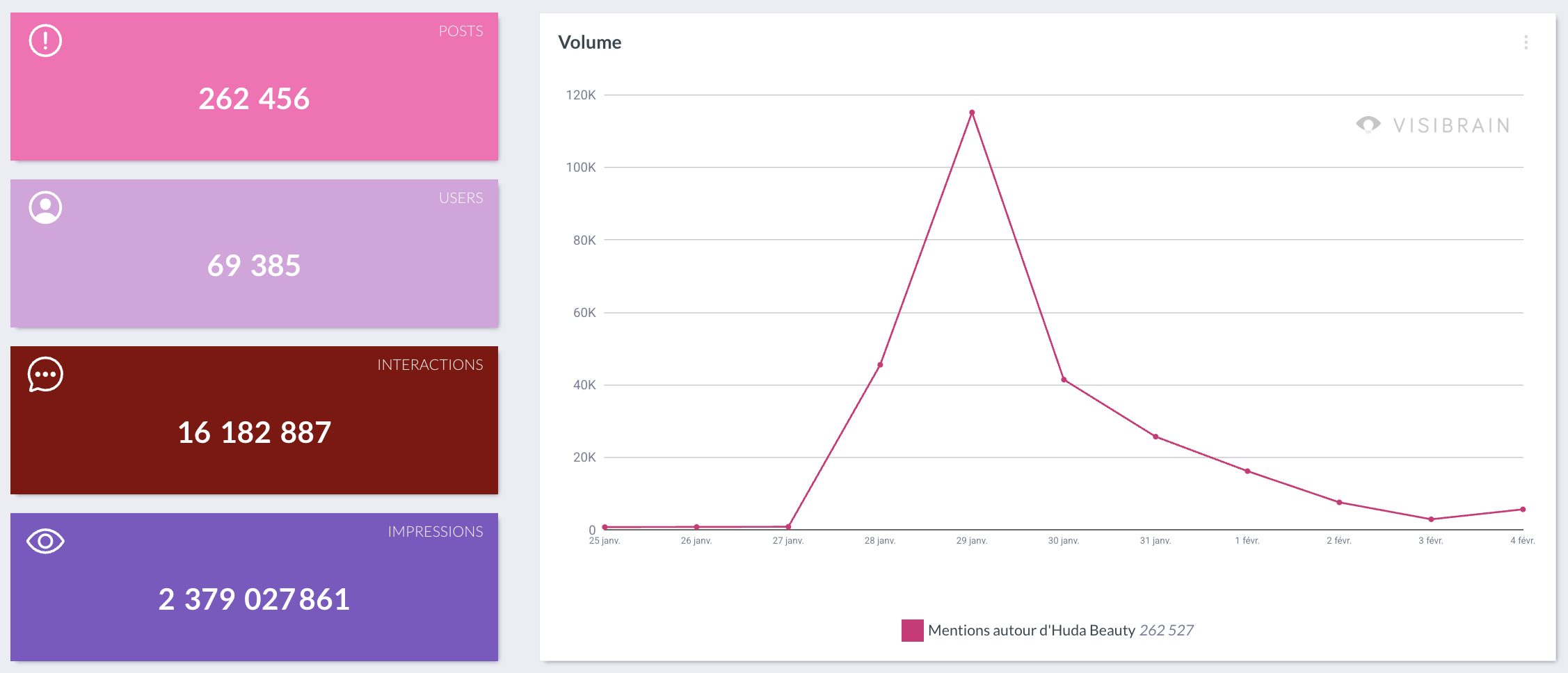
Task: Click the Mentions autour d'Huda Beauty link
Action: click(x=1030, y=631)
